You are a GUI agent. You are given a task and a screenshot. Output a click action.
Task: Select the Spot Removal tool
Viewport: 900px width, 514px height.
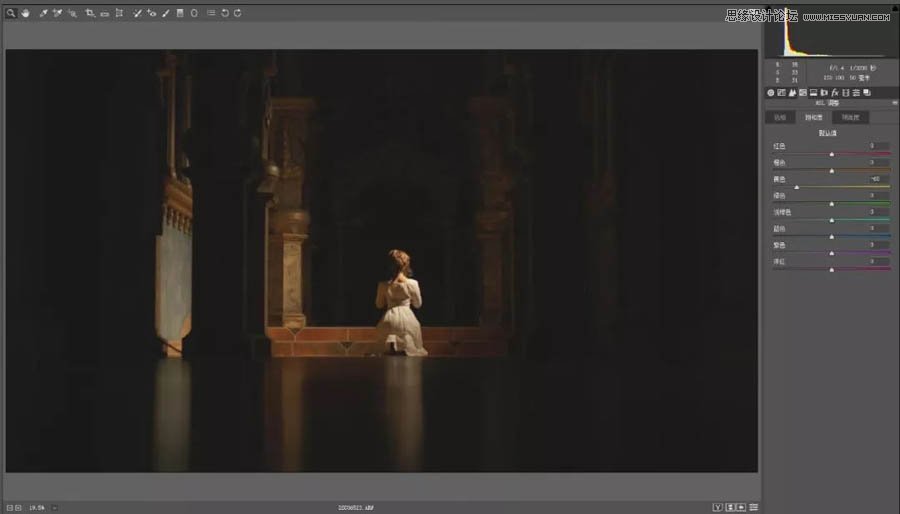pos(137,13)
